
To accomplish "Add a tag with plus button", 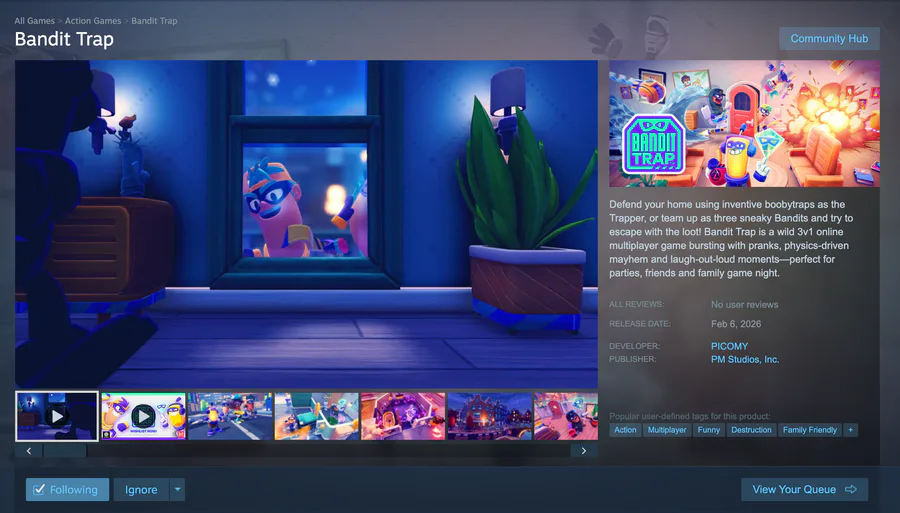I will pyautogui.click(x=851, y=430).
